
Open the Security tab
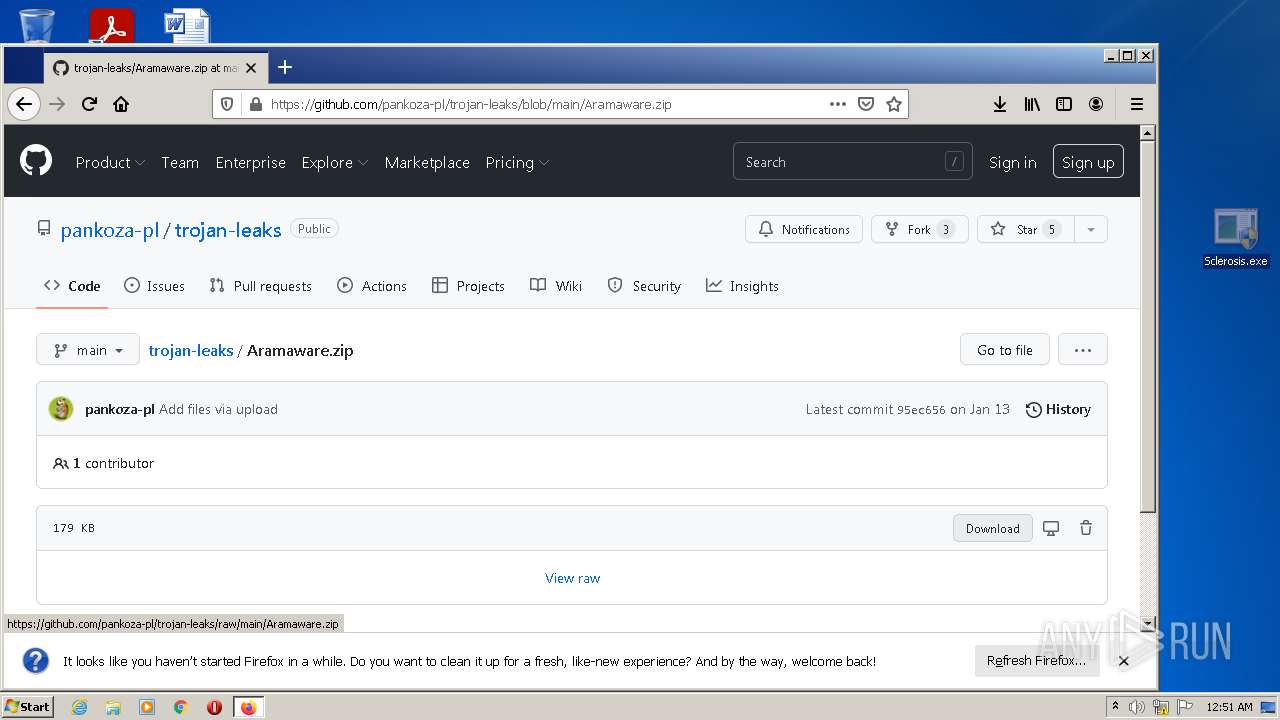644,286
